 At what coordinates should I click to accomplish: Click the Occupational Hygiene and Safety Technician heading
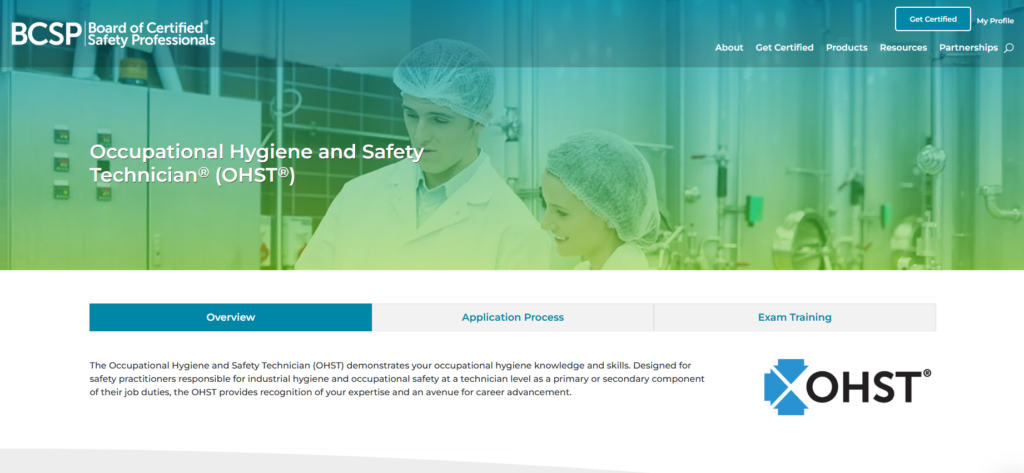click(x=257, y=163)
